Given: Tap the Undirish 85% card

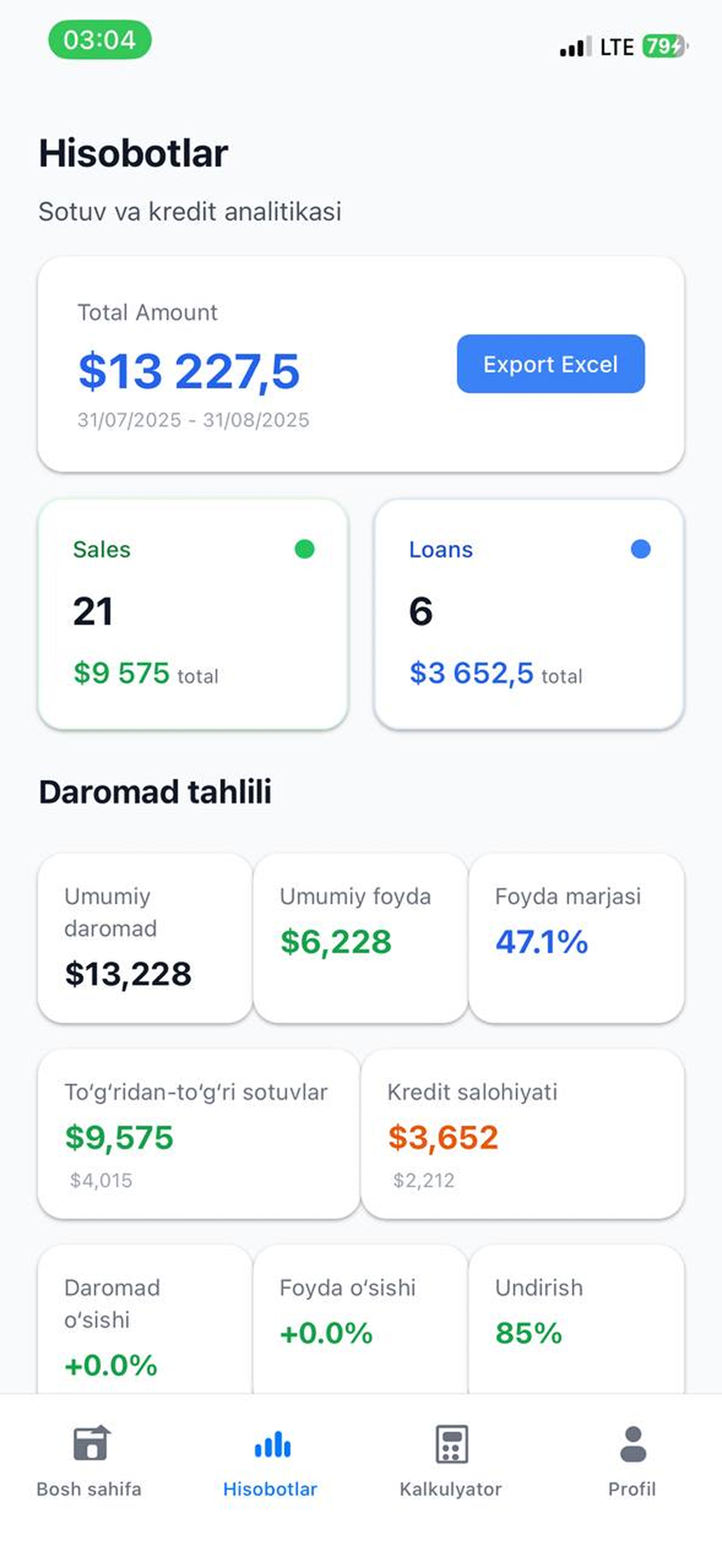Looking at the screenshot, I should click(577, 1319).
